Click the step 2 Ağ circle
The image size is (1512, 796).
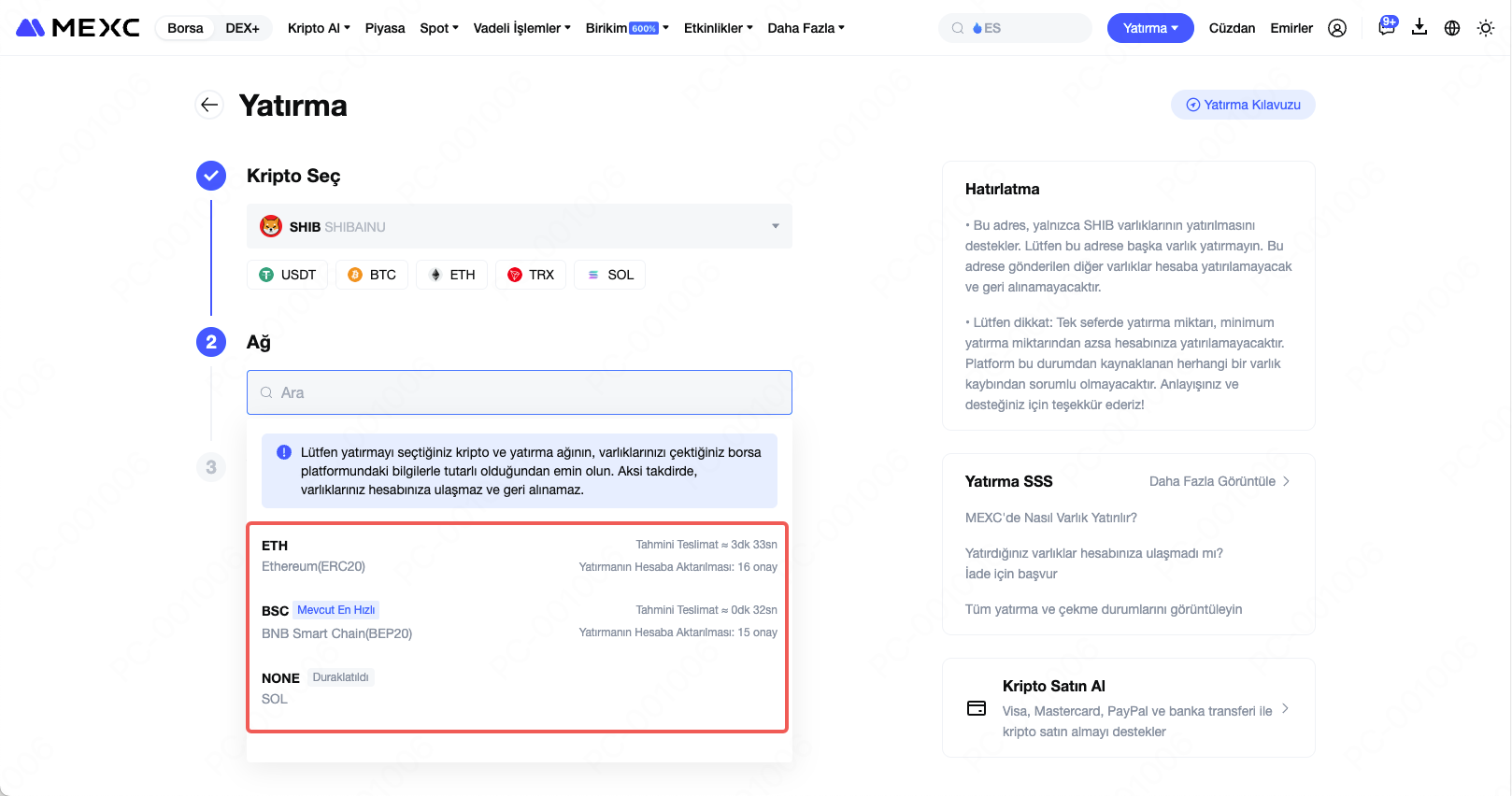211,342
